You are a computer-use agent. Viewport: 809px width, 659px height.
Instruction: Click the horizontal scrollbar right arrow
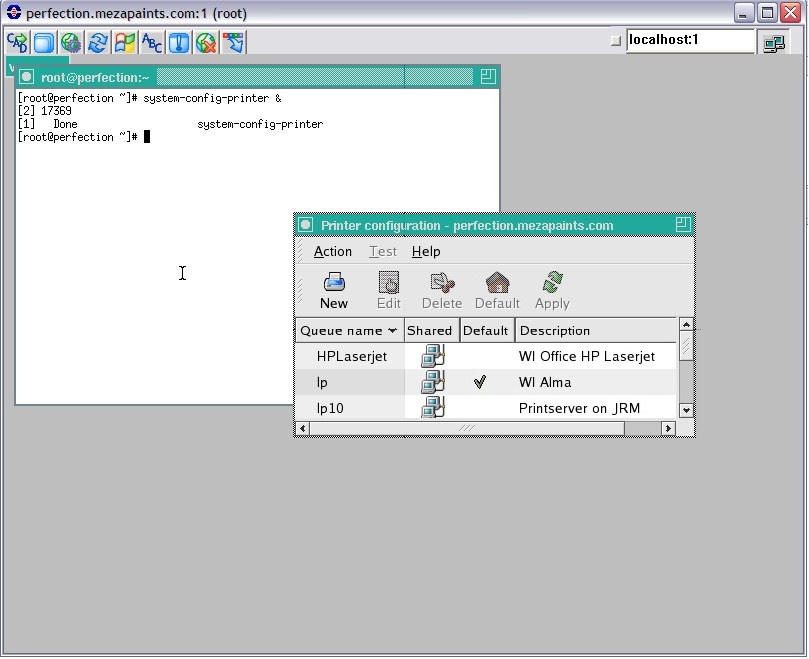point(668,428)
